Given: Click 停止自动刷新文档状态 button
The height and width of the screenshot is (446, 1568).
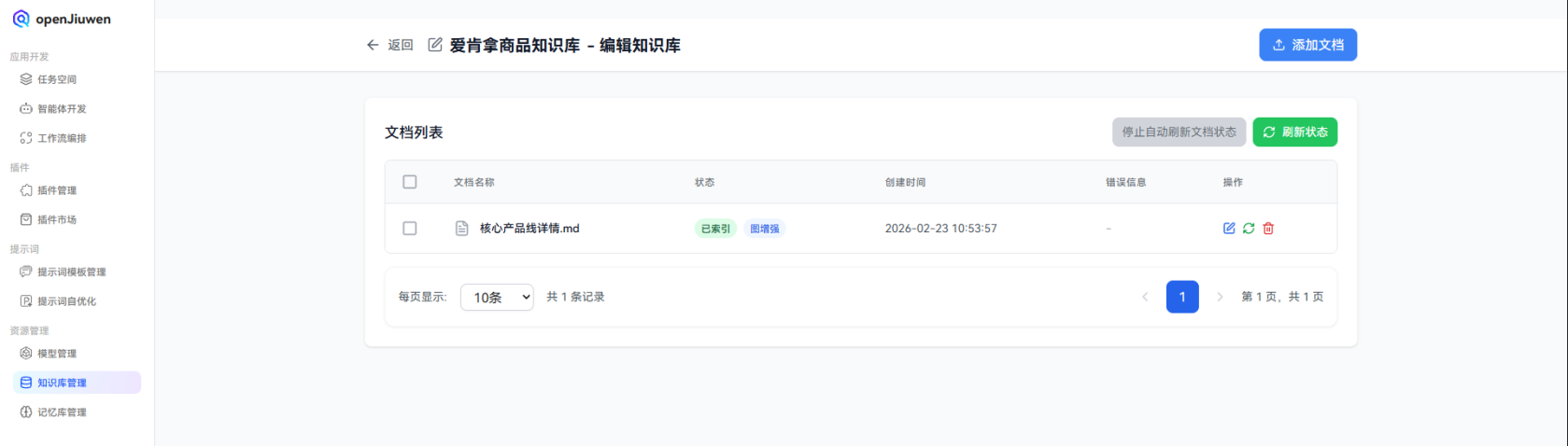Looking at the screenshot, I should pyautogui.click(x=1179, y=132).
